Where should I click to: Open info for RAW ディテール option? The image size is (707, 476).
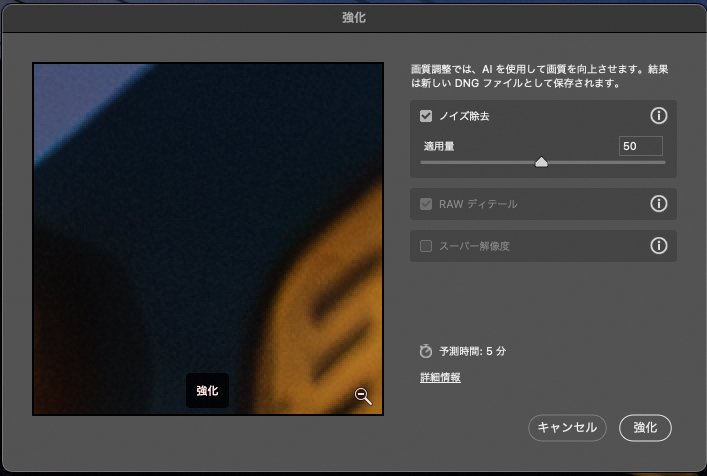(x=658, y=204)
